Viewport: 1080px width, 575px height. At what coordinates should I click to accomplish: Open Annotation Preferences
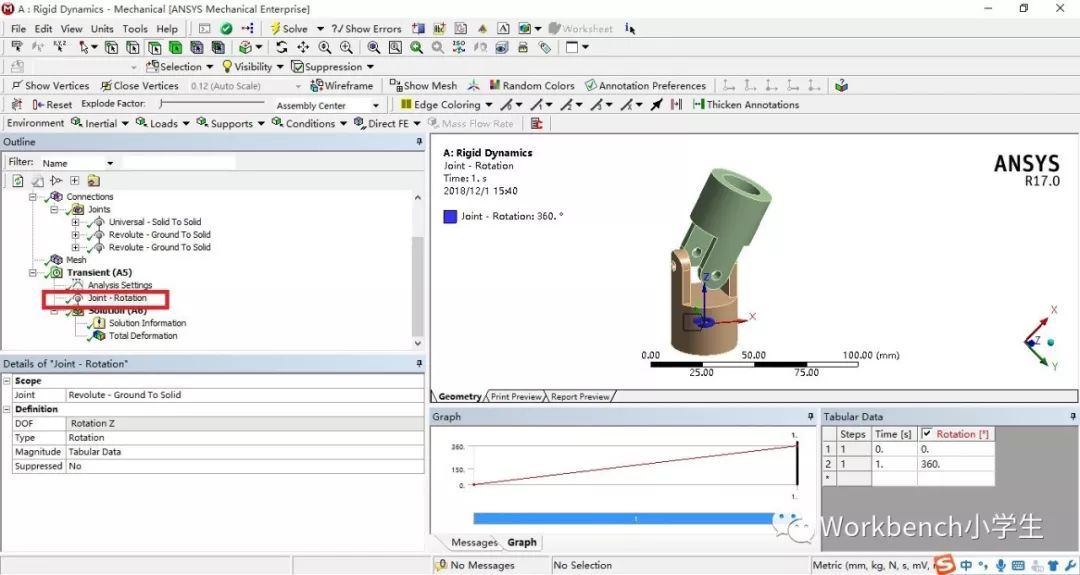pos(645,85)
